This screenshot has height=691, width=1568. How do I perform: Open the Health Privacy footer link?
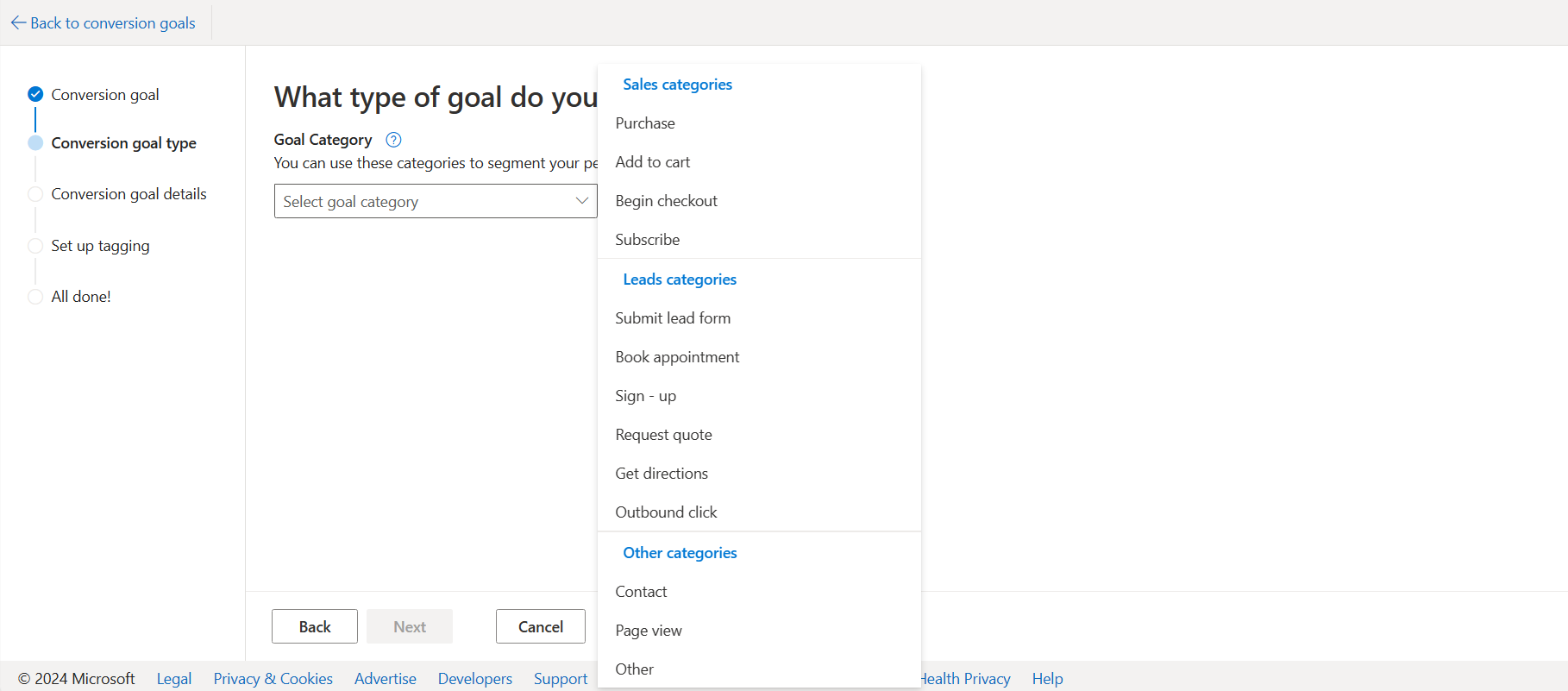(966, 679)
